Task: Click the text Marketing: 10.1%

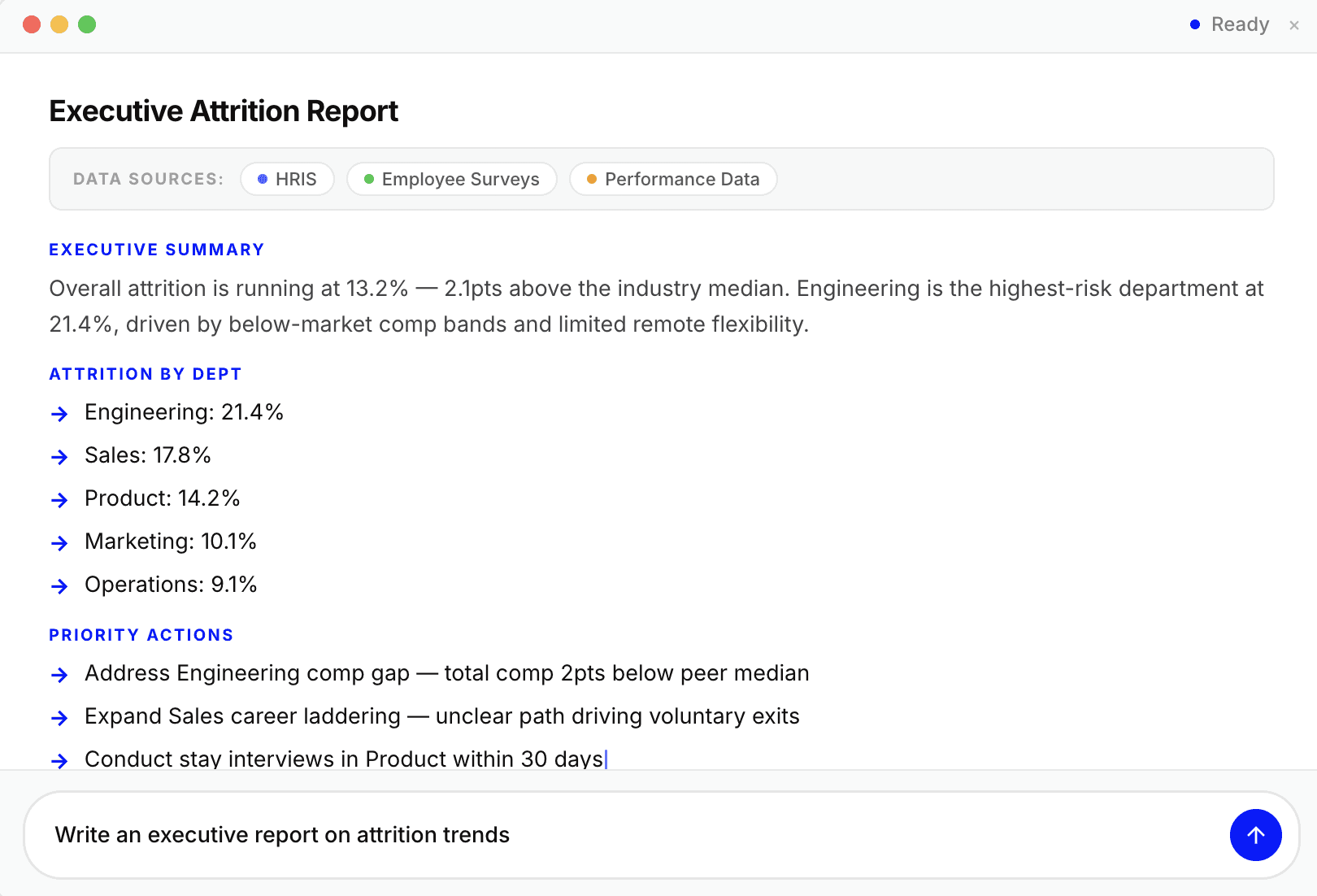Action: 171,542
